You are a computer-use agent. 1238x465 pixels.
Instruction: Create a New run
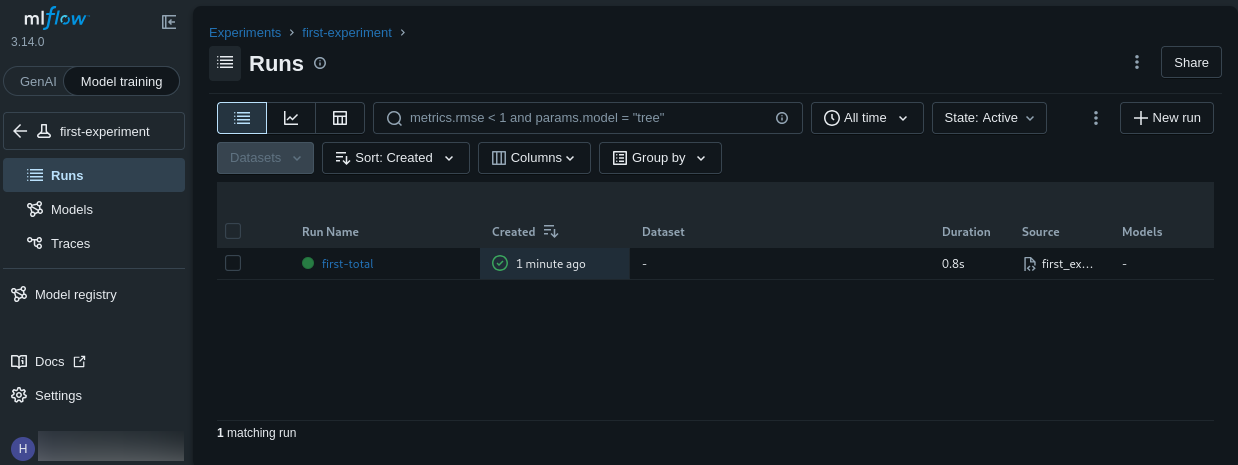click(1167, 118)
